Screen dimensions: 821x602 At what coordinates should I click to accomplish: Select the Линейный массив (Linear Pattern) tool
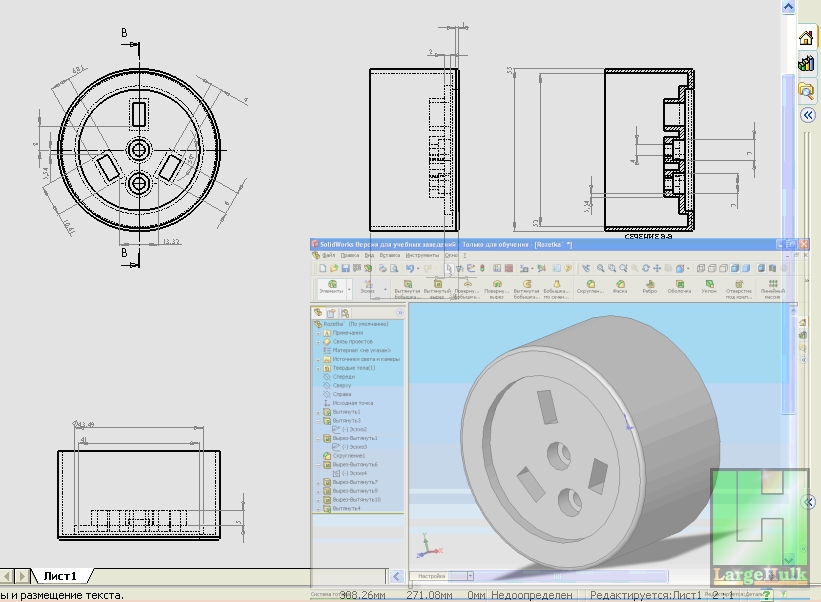772,285
